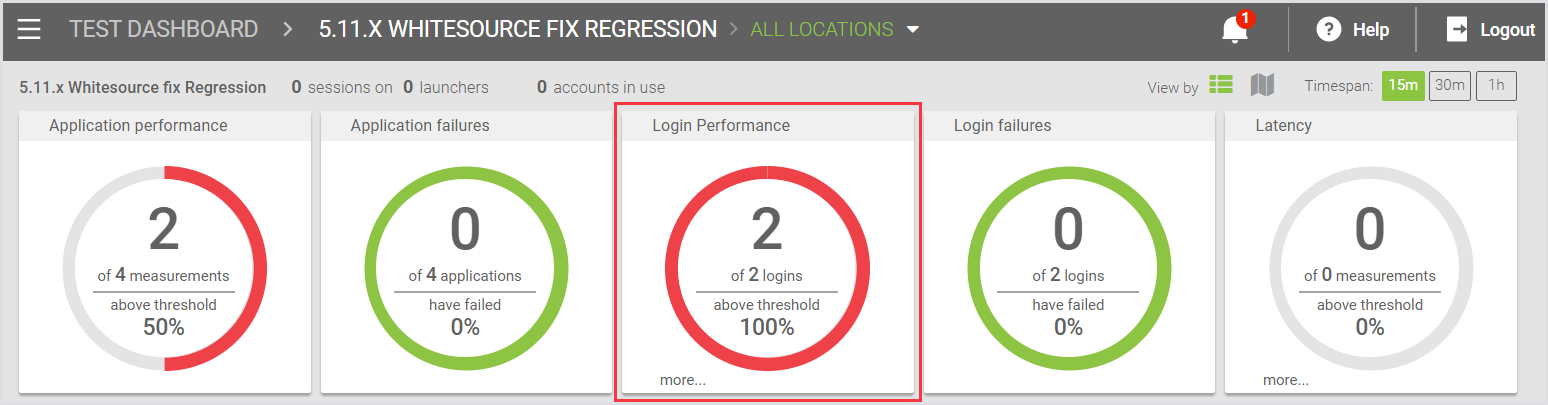Click the Help question mark icon

click(x=1328, y=30)
